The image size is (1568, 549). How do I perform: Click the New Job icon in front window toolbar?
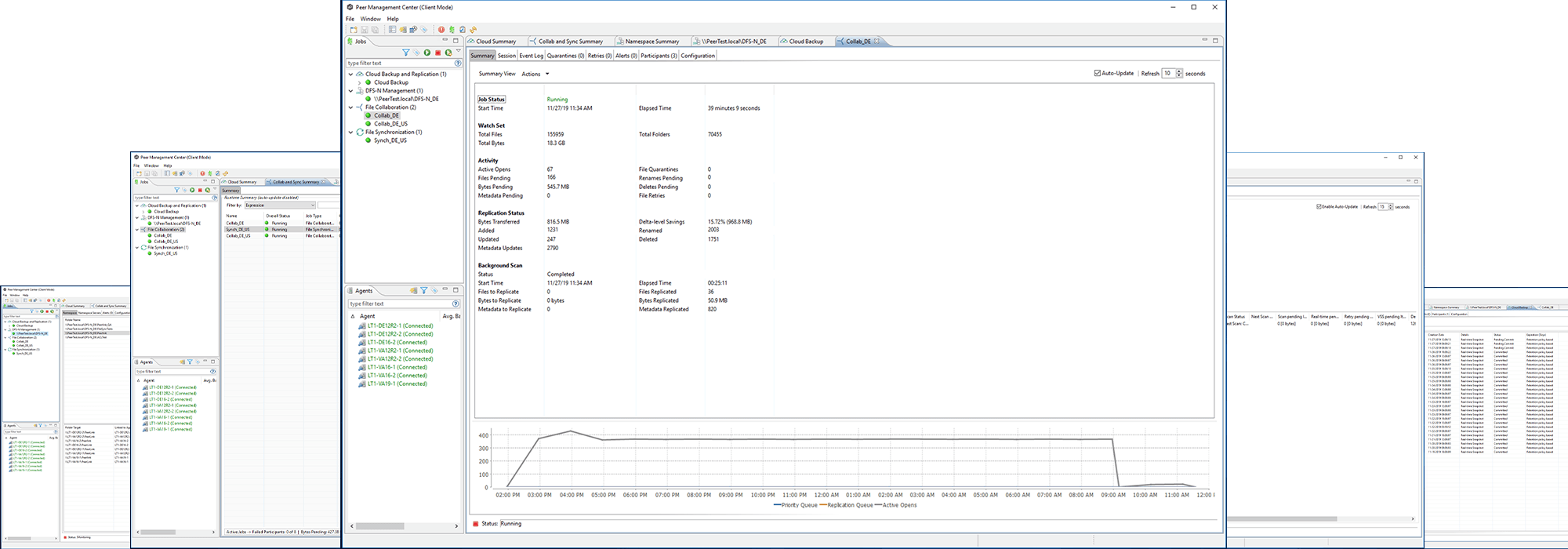click(x=354, y=30)
